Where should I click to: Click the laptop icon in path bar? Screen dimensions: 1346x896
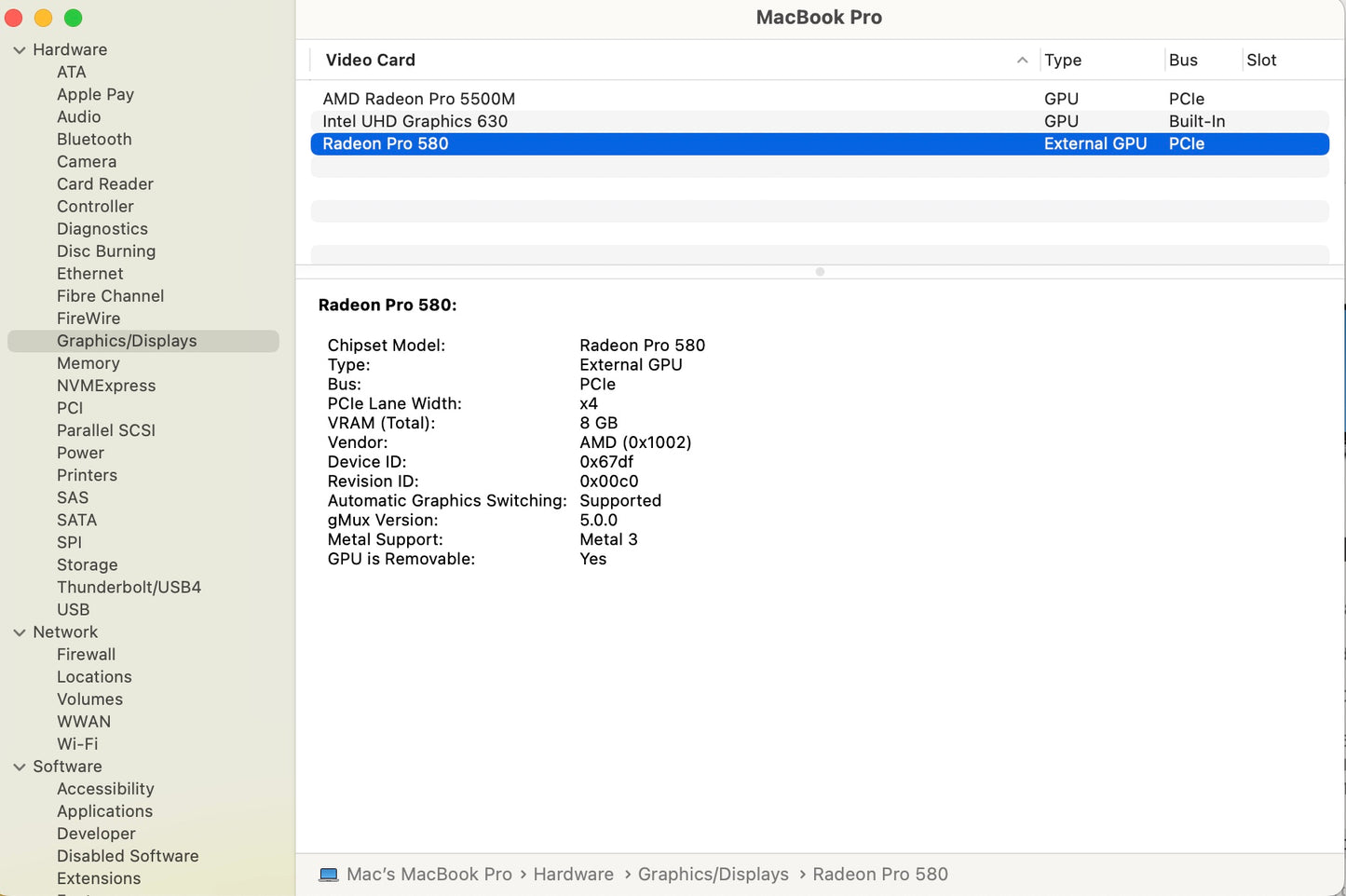pyautogui.click(x=329, y=875)
